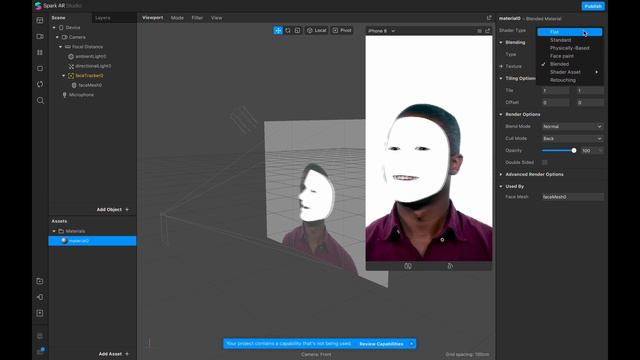The height and width of the screenshot is (360, 640).
Task: Pop out the simulator preview window
Action: tap(488, 31)
